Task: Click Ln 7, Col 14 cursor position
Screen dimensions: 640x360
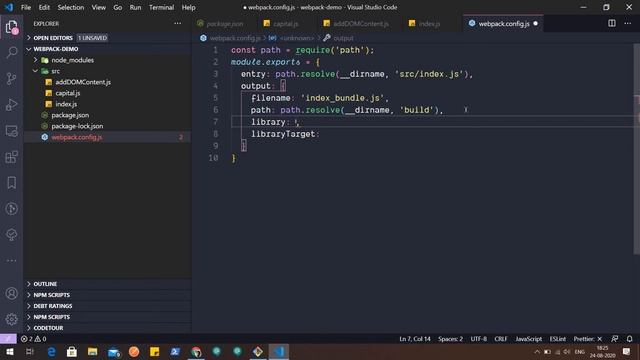Action: coord(414,339)
